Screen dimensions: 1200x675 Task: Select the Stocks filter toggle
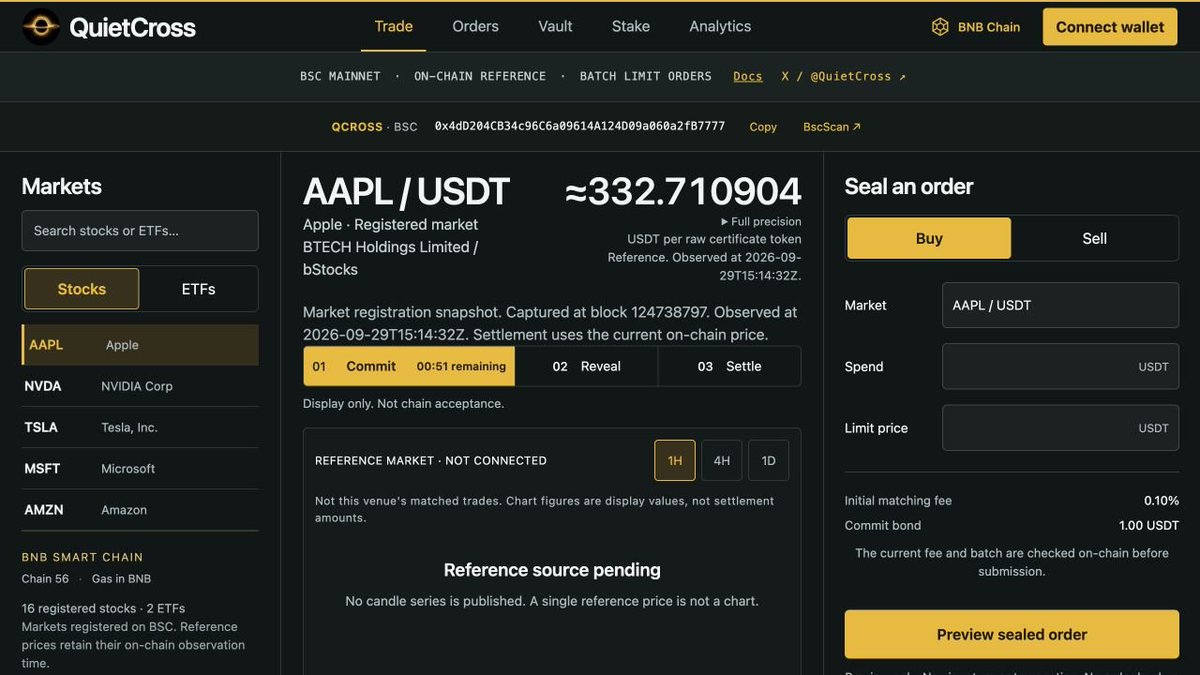[x=82, y=289]
